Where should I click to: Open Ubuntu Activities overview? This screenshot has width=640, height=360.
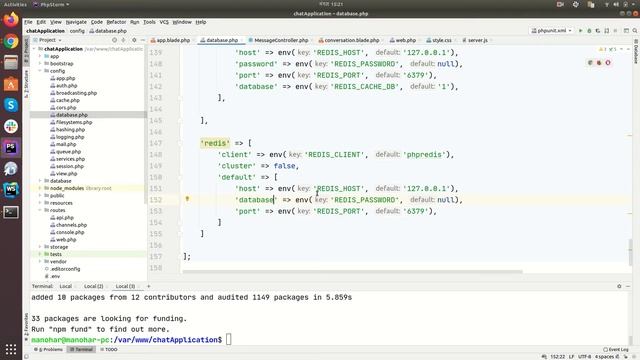(x=15, y=4)
